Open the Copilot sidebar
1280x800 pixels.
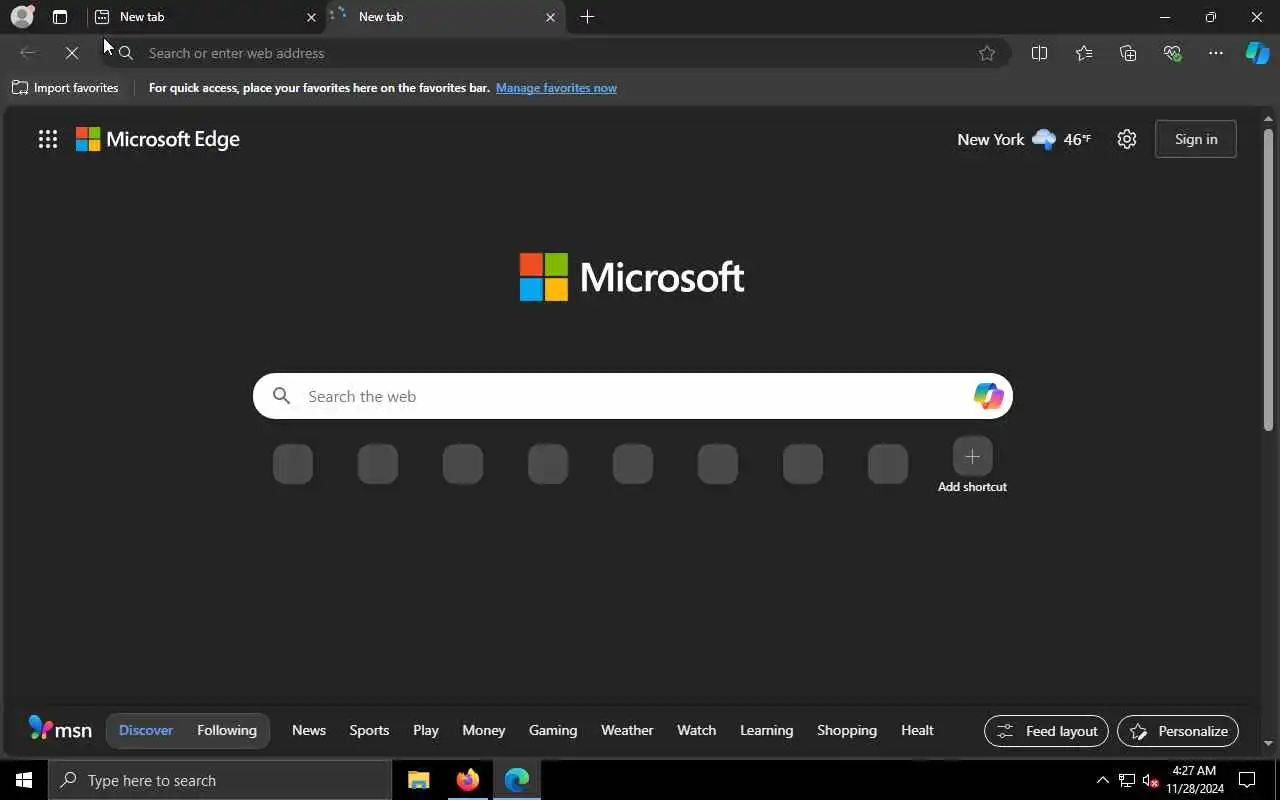point(1257,53)
